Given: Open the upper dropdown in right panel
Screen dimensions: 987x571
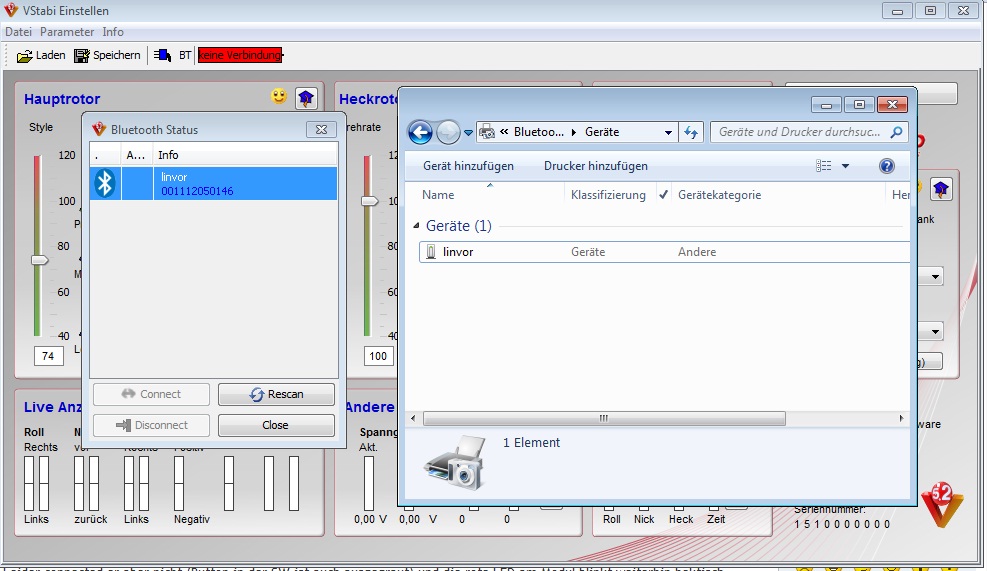Looking at the screenshot, I should point(935,276).
